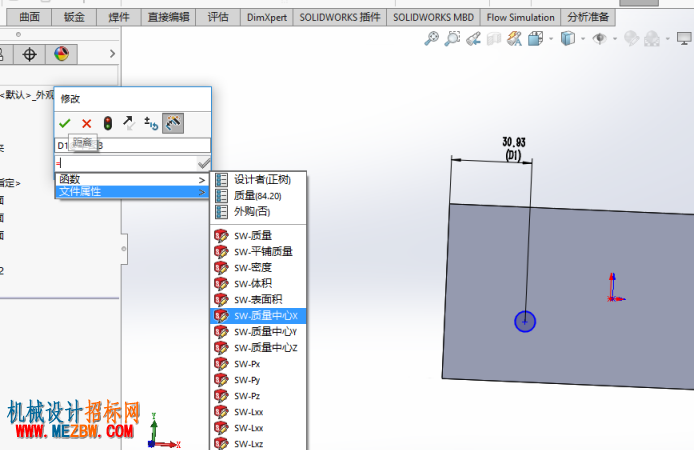Click the Previous View icon
Viewport: 694px width, 450px height.
(474, 39)
